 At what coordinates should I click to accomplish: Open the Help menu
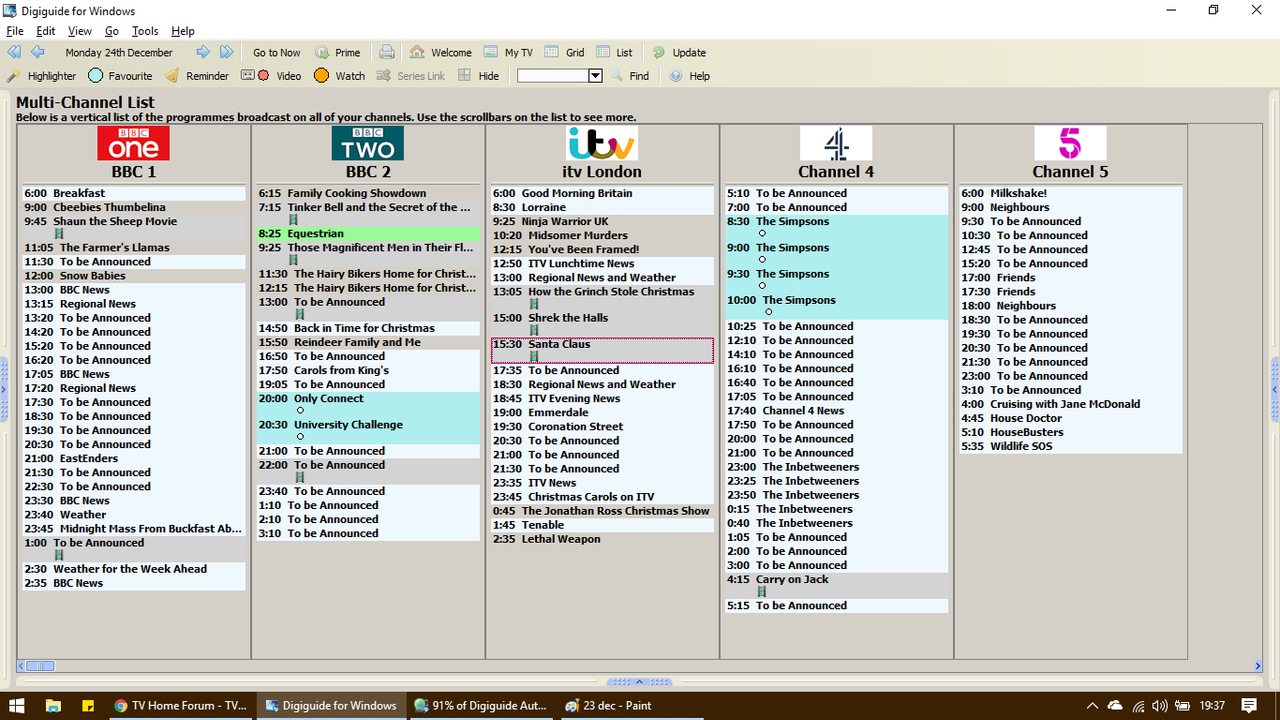183,31
